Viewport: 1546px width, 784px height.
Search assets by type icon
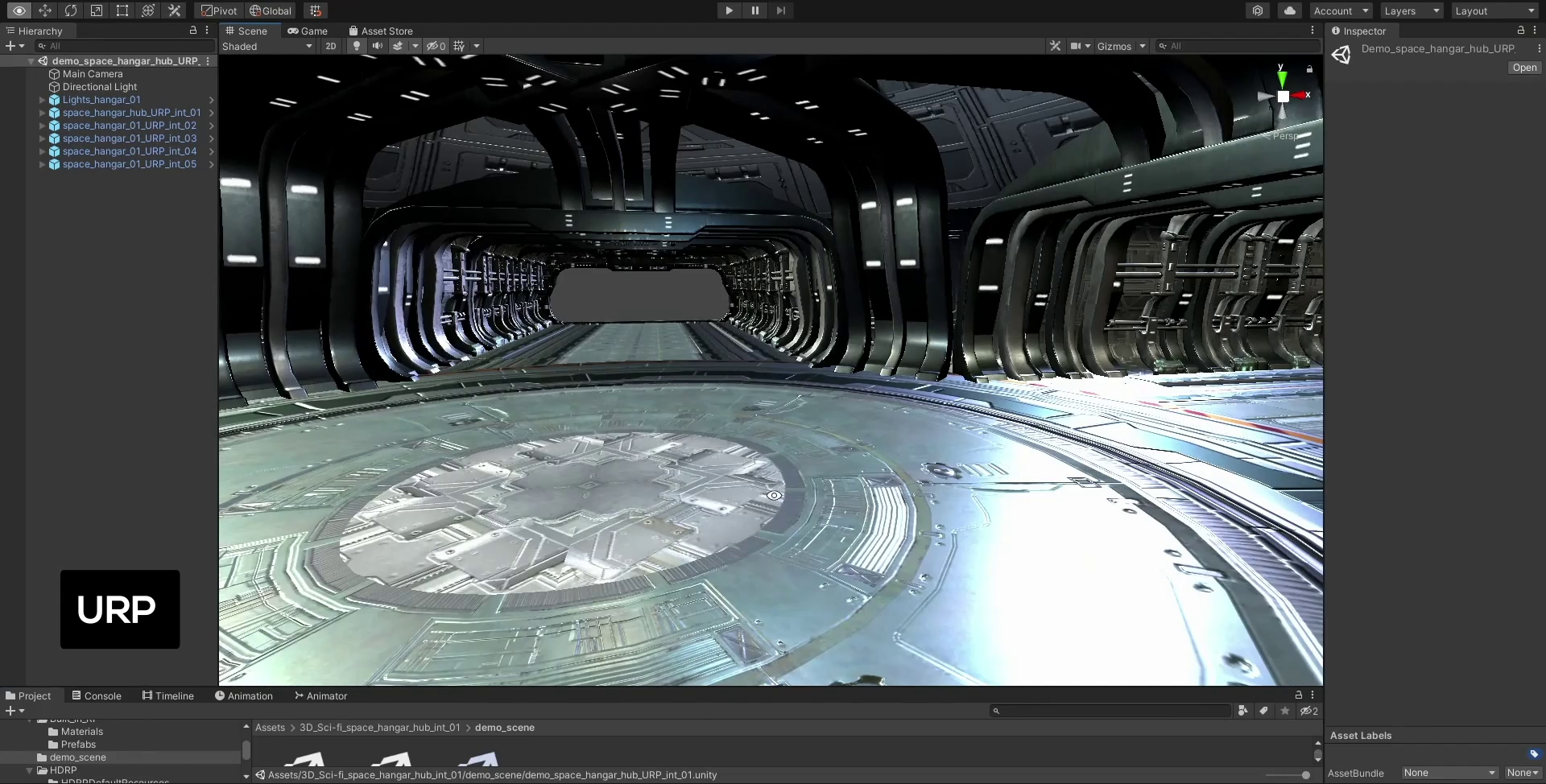pyautogui.click(x=1243, y=711)
